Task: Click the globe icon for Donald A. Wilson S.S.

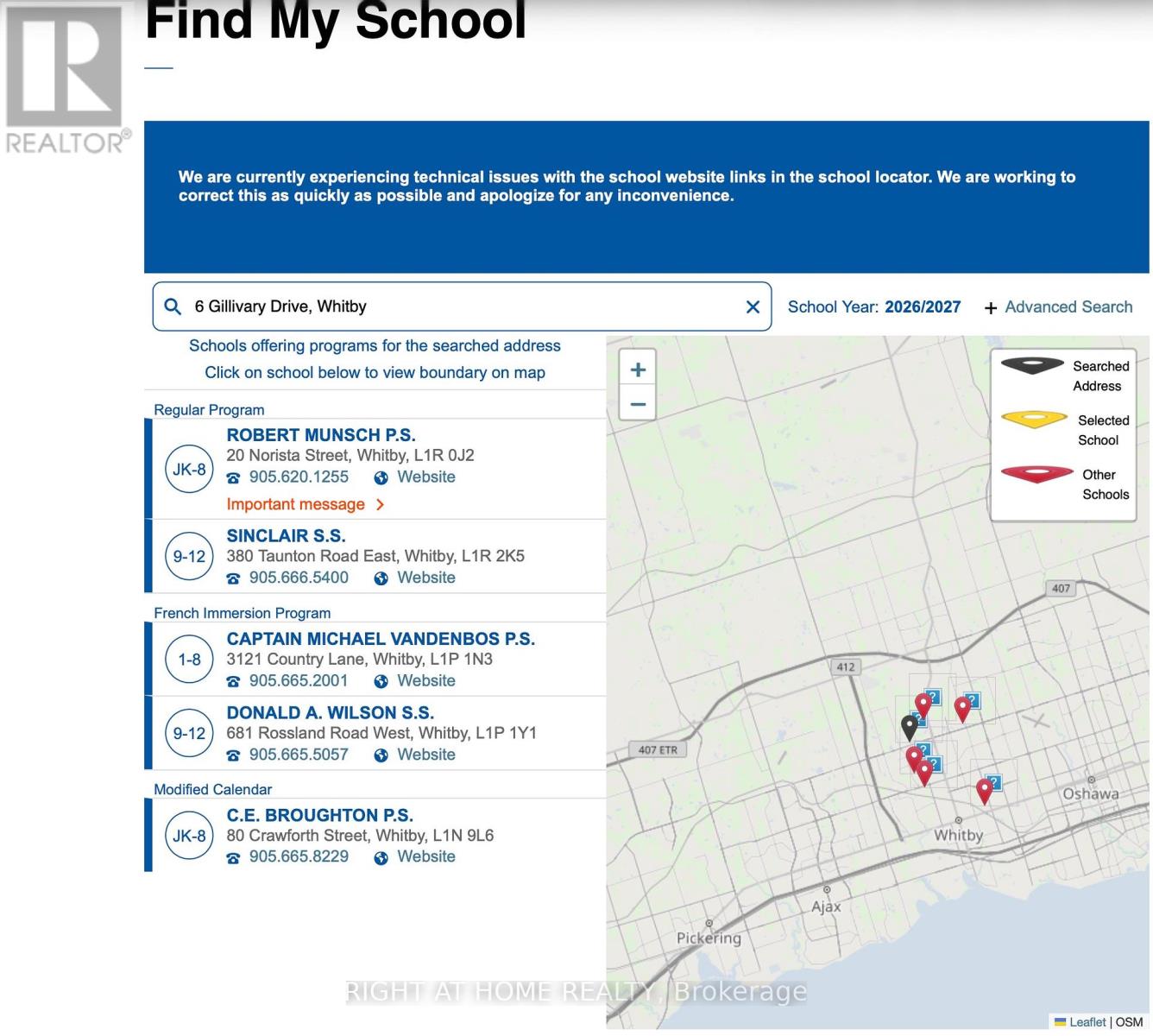Action: [x=381, y=755]
